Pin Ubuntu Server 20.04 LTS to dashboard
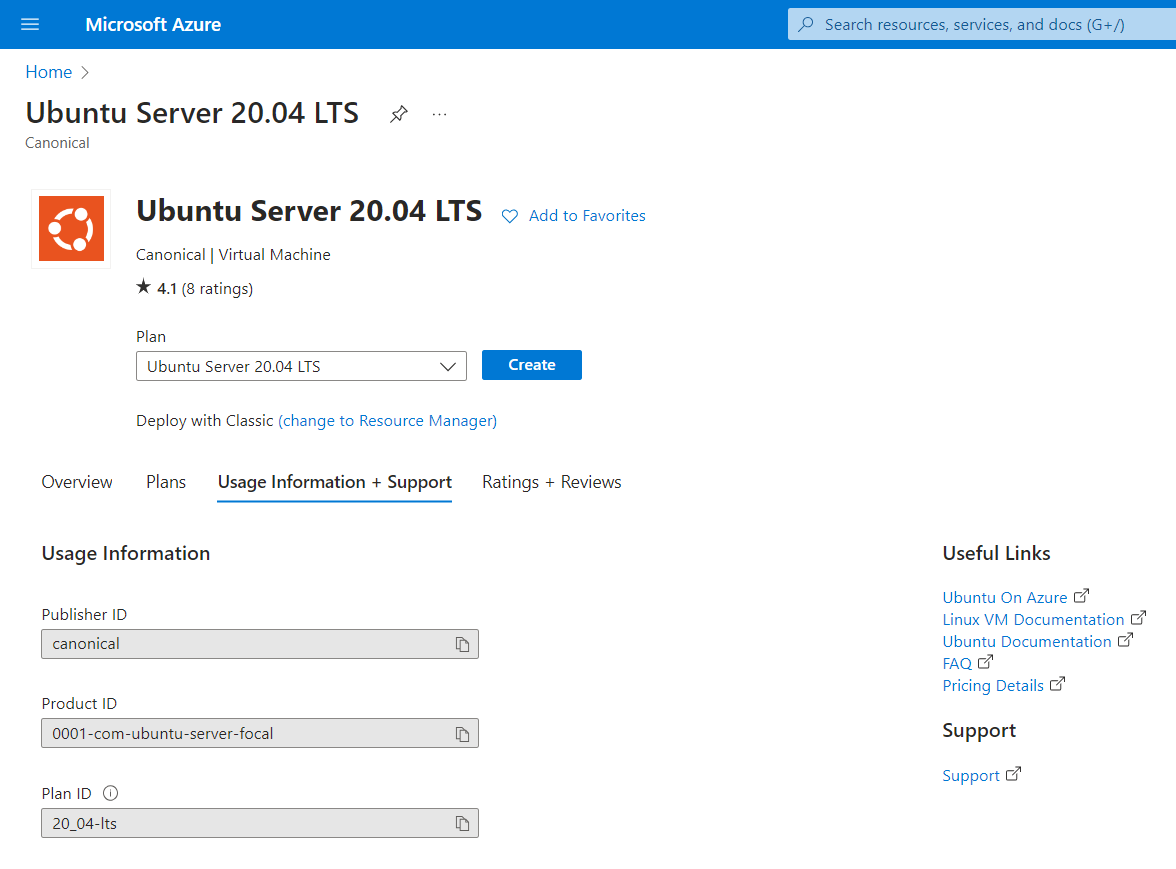 (398, 114)
